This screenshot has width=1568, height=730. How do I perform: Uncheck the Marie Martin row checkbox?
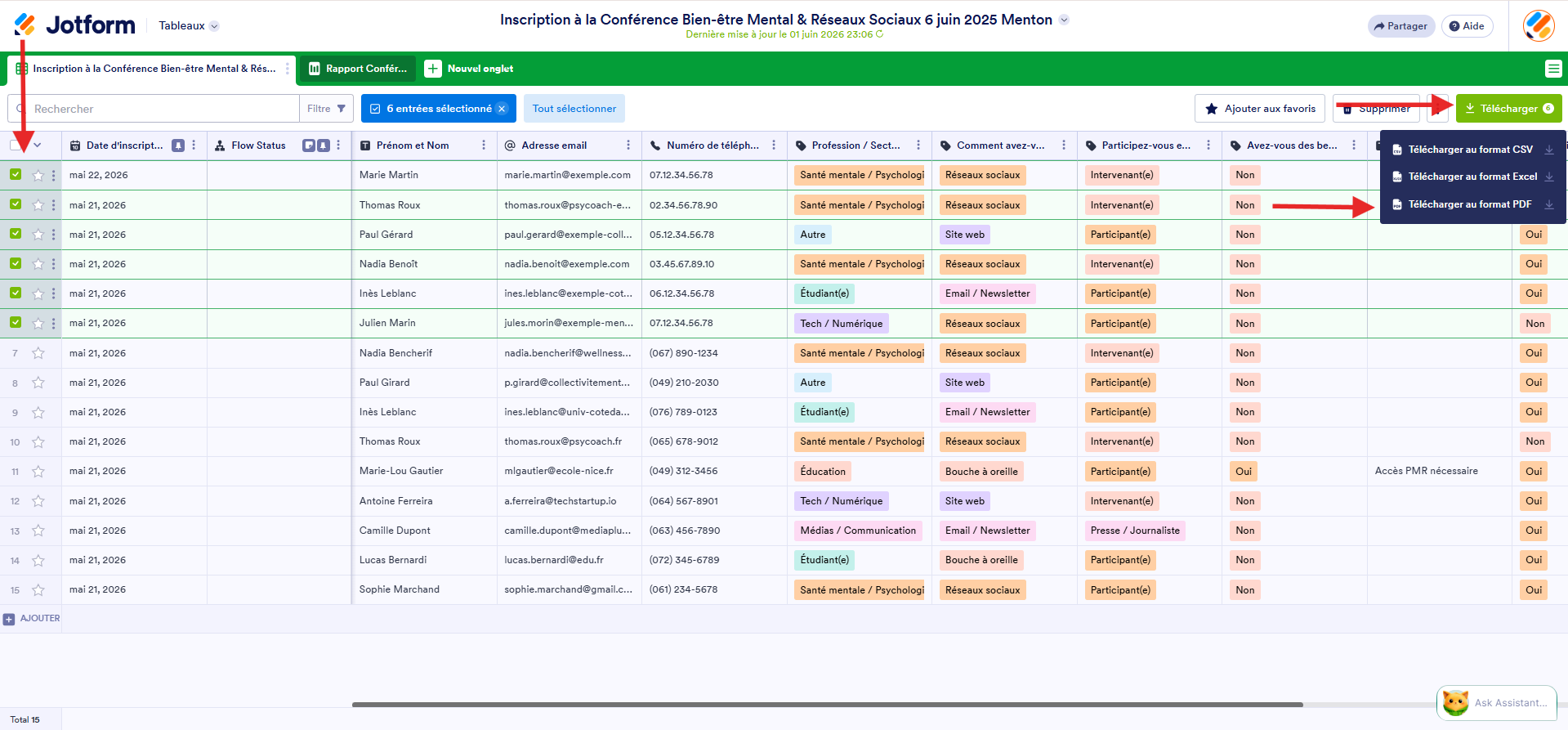coord(16,174)
